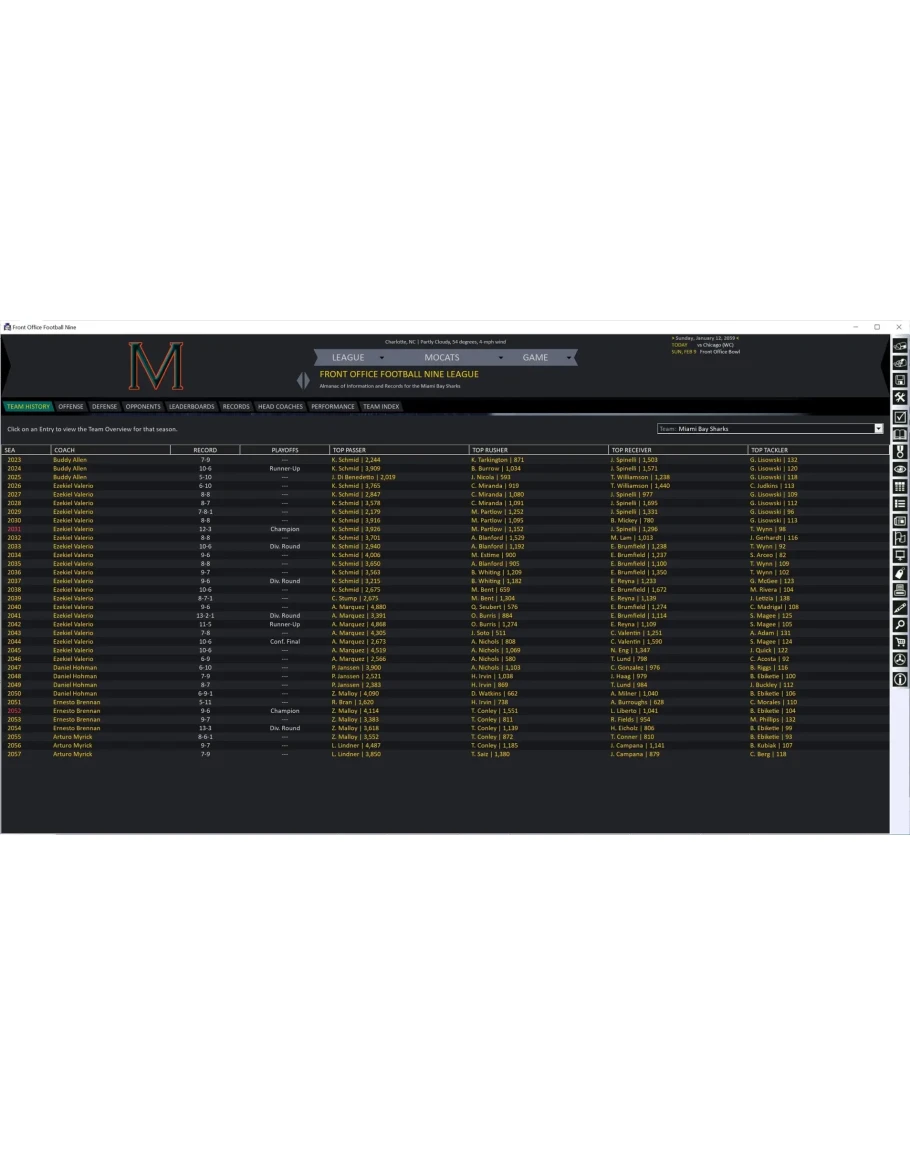Click the RECORD column header
This screenshot has height=1155, width=910.
pyautogui.click(x=205, y=450)
